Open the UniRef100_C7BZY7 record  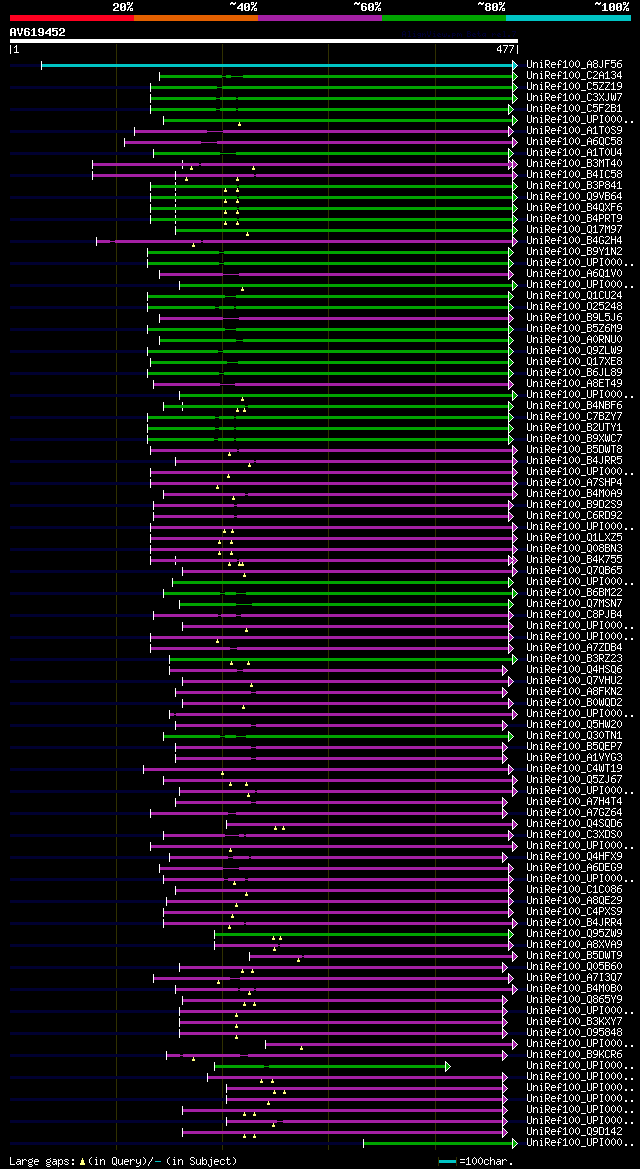click(x=574, y=417)
